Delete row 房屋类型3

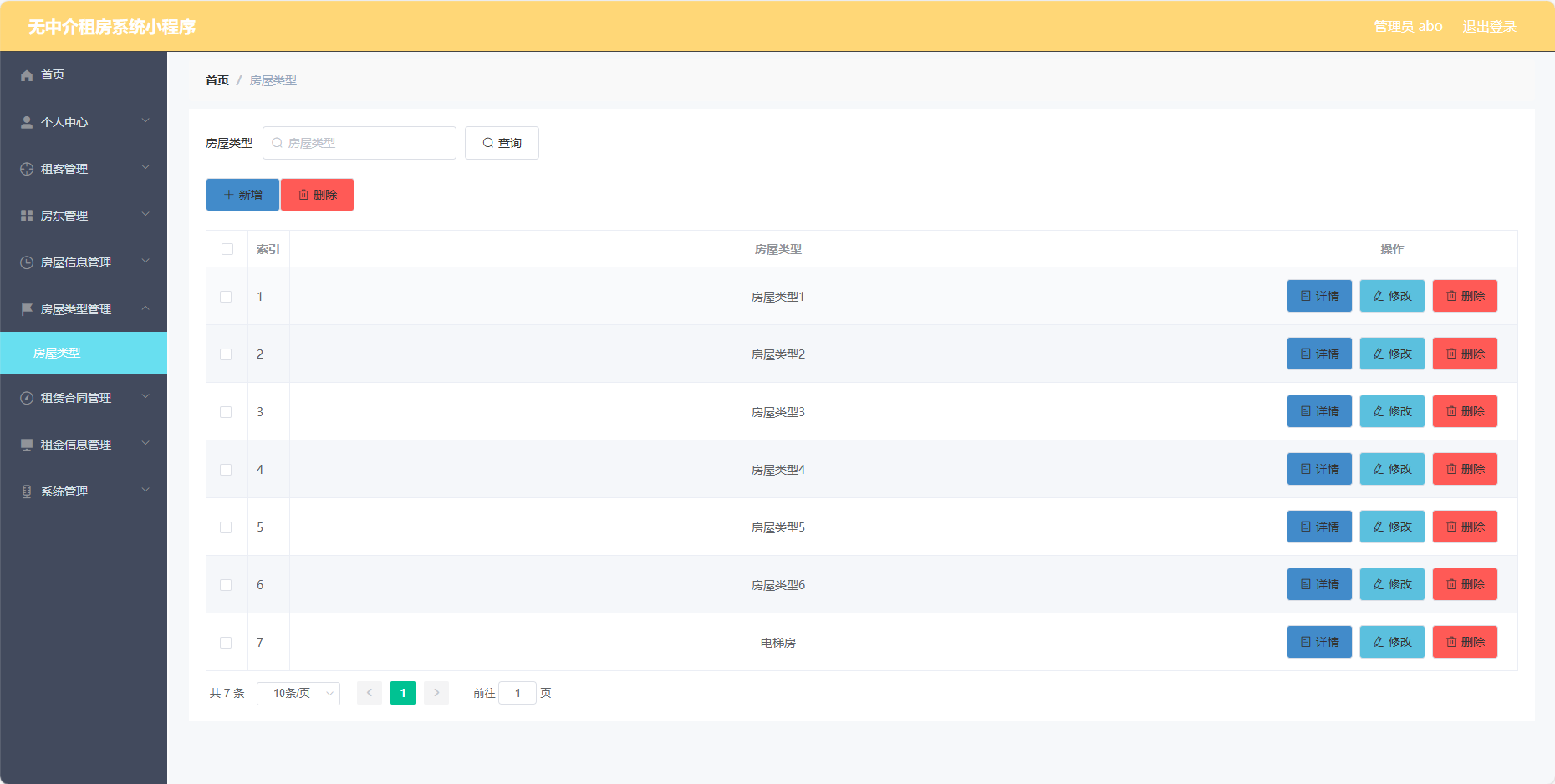[x=1465, y=411]
